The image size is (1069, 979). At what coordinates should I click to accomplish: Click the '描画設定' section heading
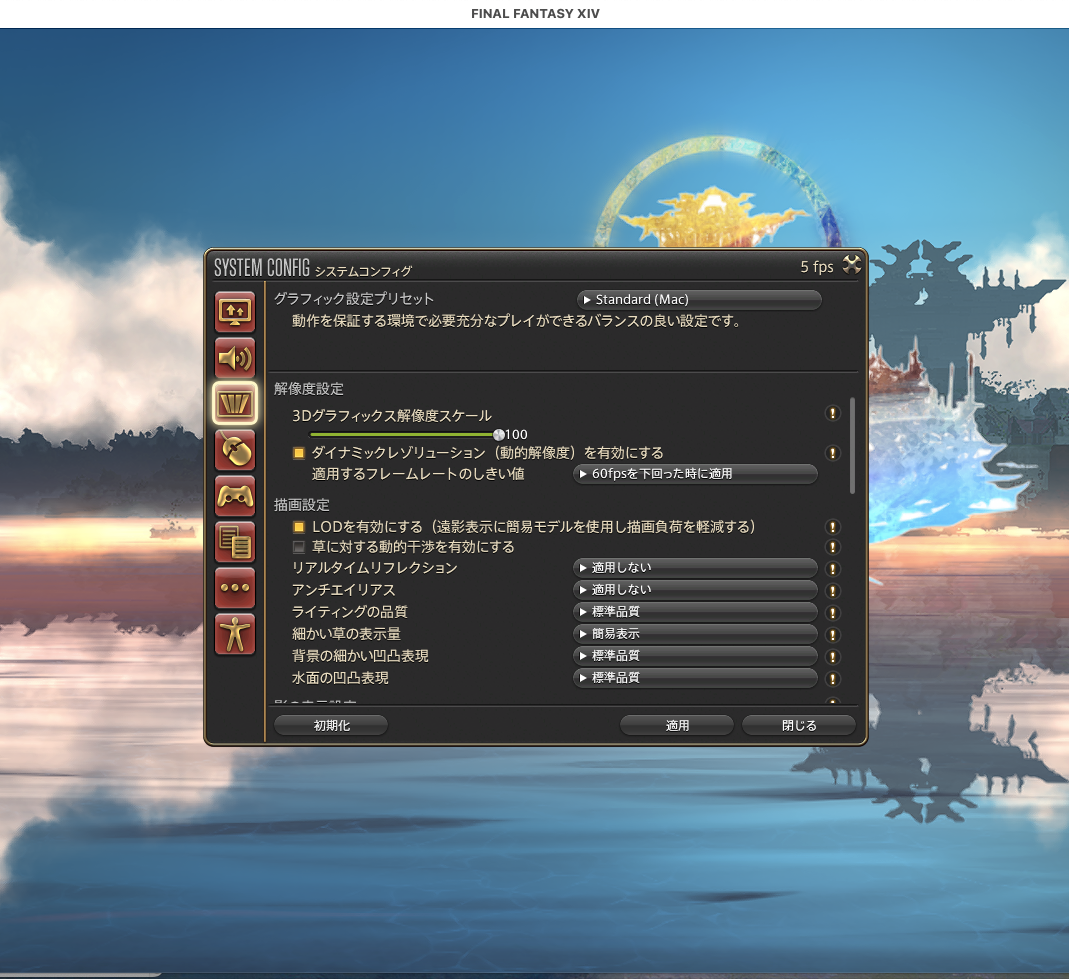[x=301, y=504]
